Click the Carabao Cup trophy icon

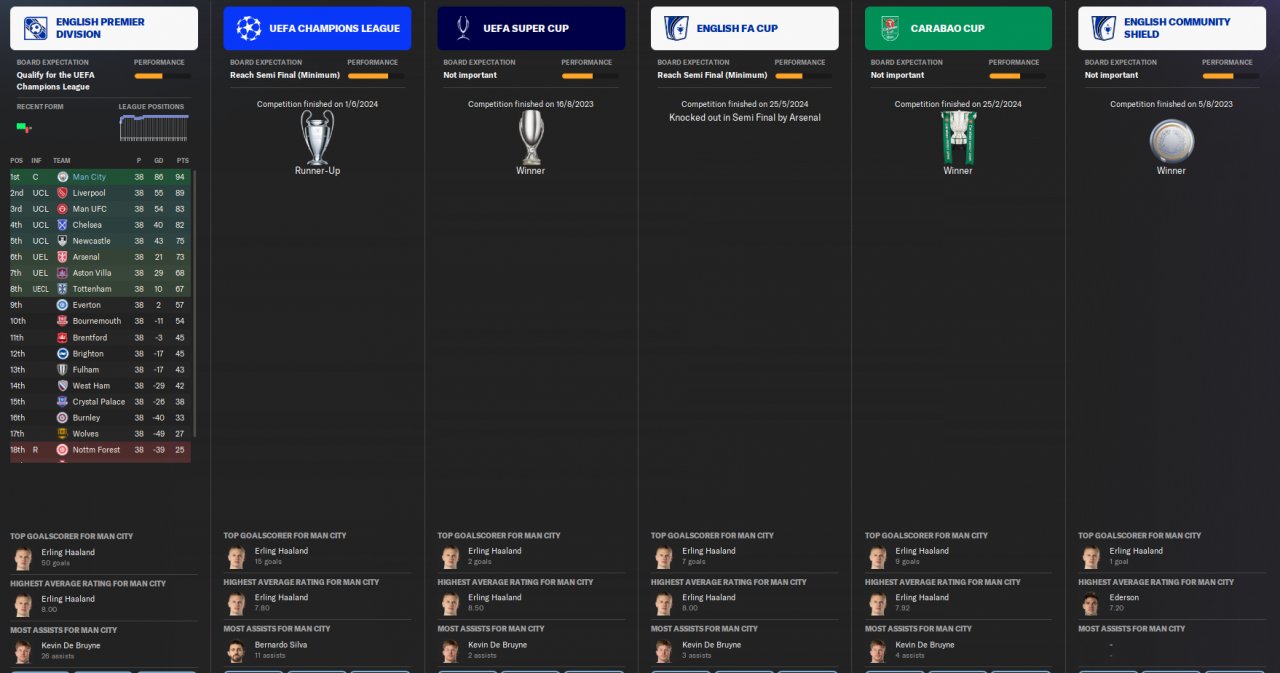(x=958, y=137)
